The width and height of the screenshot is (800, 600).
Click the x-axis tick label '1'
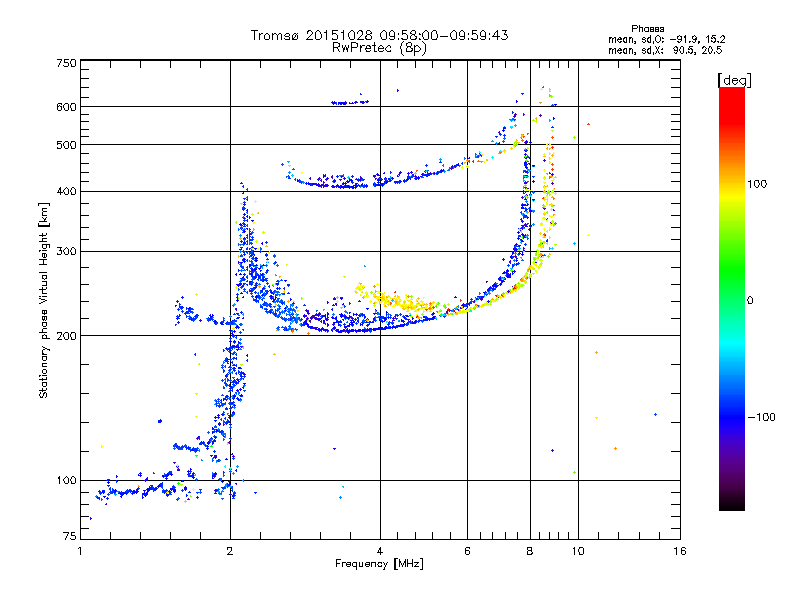click(80, 551)
